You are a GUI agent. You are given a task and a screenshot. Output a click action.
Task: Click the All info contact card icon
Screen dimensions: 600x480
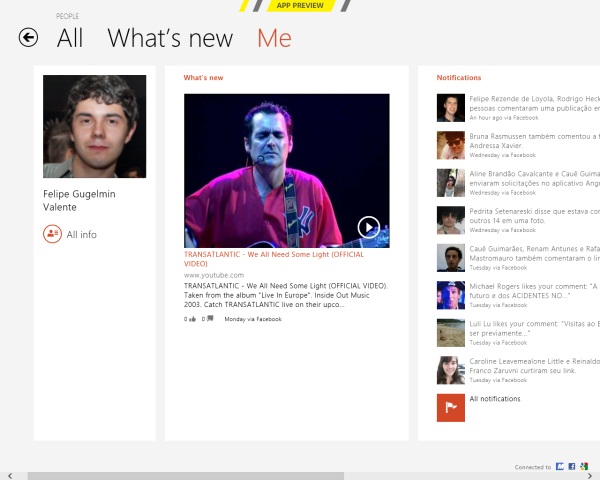[52, 234]
